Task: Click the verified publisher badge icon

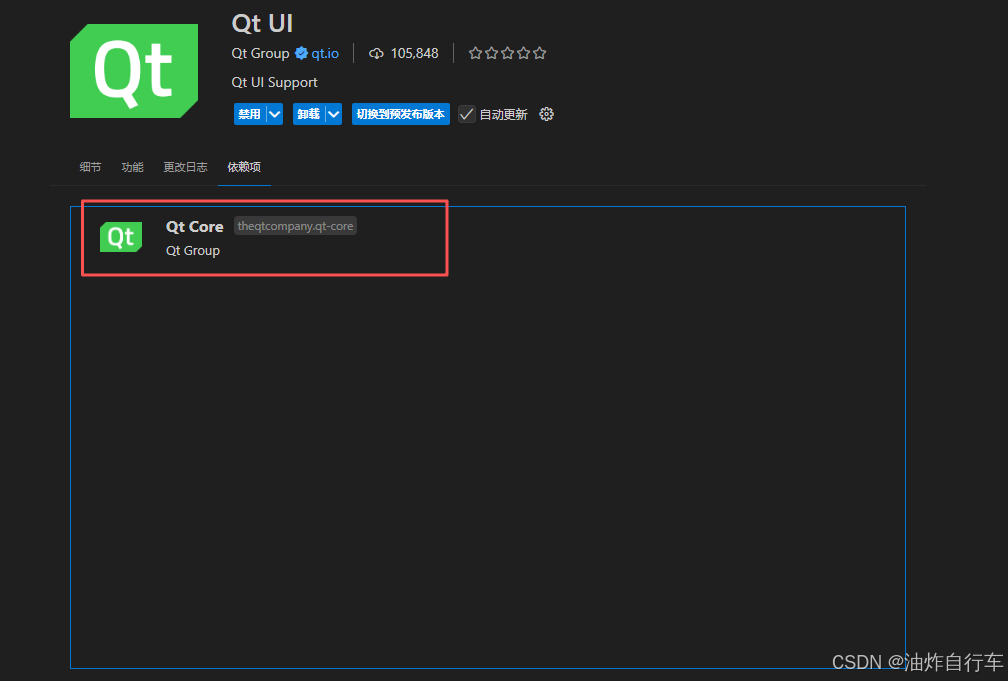Action: pyautogui.click(x=301, y=53)
